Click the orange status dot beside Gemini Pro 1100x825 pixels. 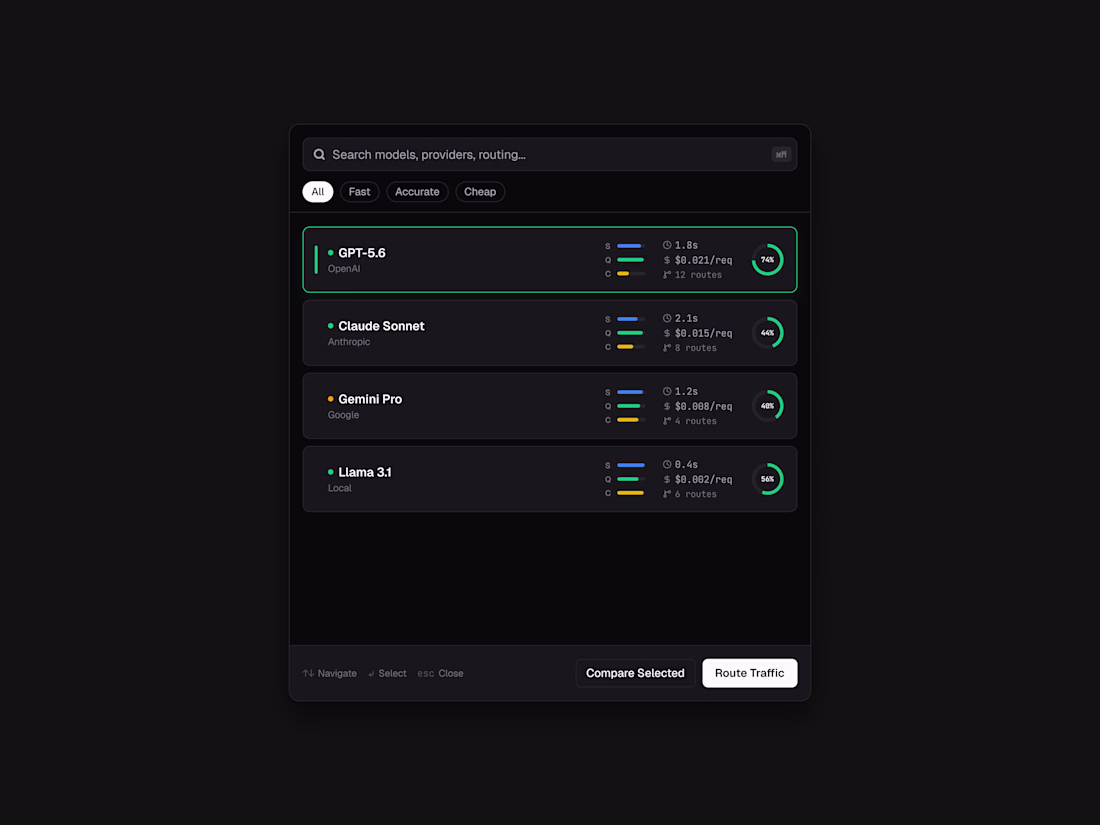330,398
